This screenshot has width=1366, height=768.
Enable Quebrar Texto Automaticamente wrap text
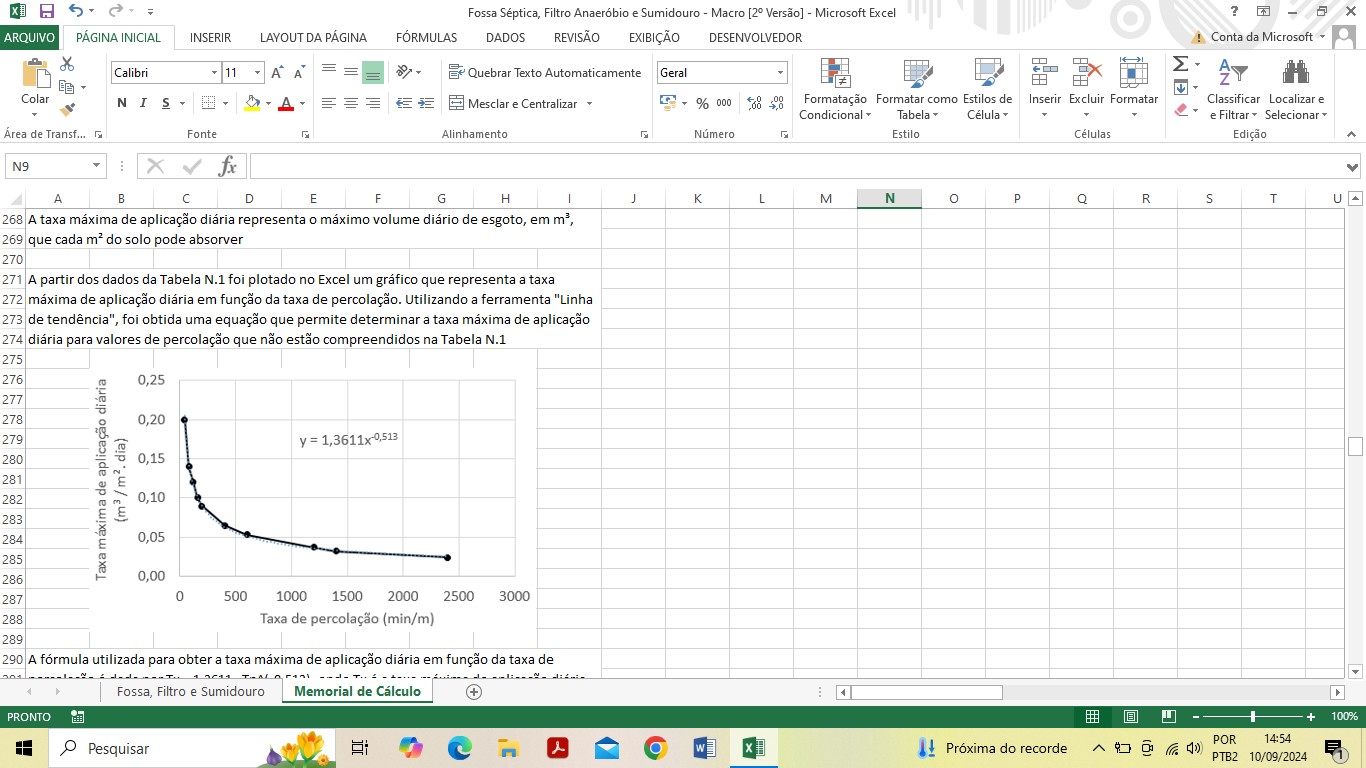[545, 73]
